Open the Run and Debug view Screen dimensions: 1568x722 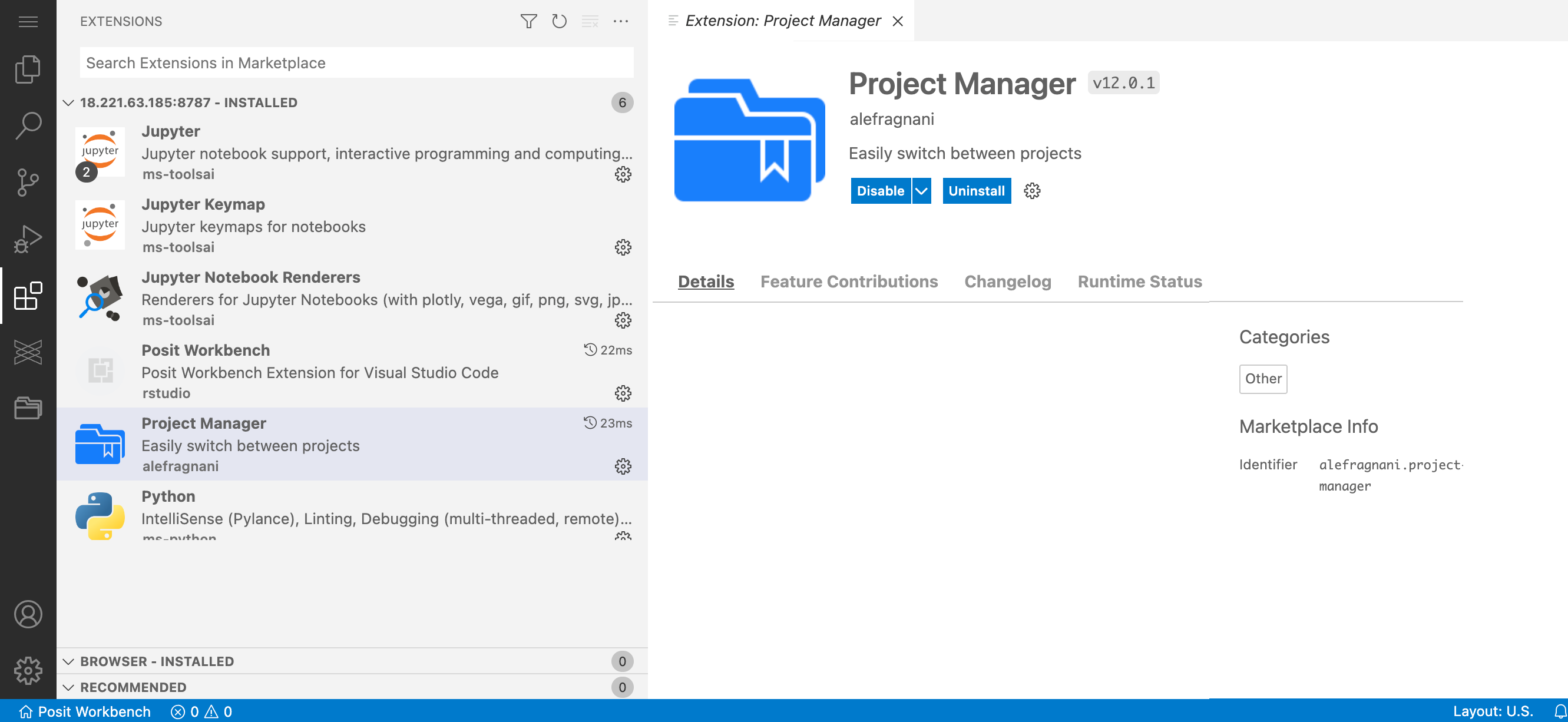point(28,239)
